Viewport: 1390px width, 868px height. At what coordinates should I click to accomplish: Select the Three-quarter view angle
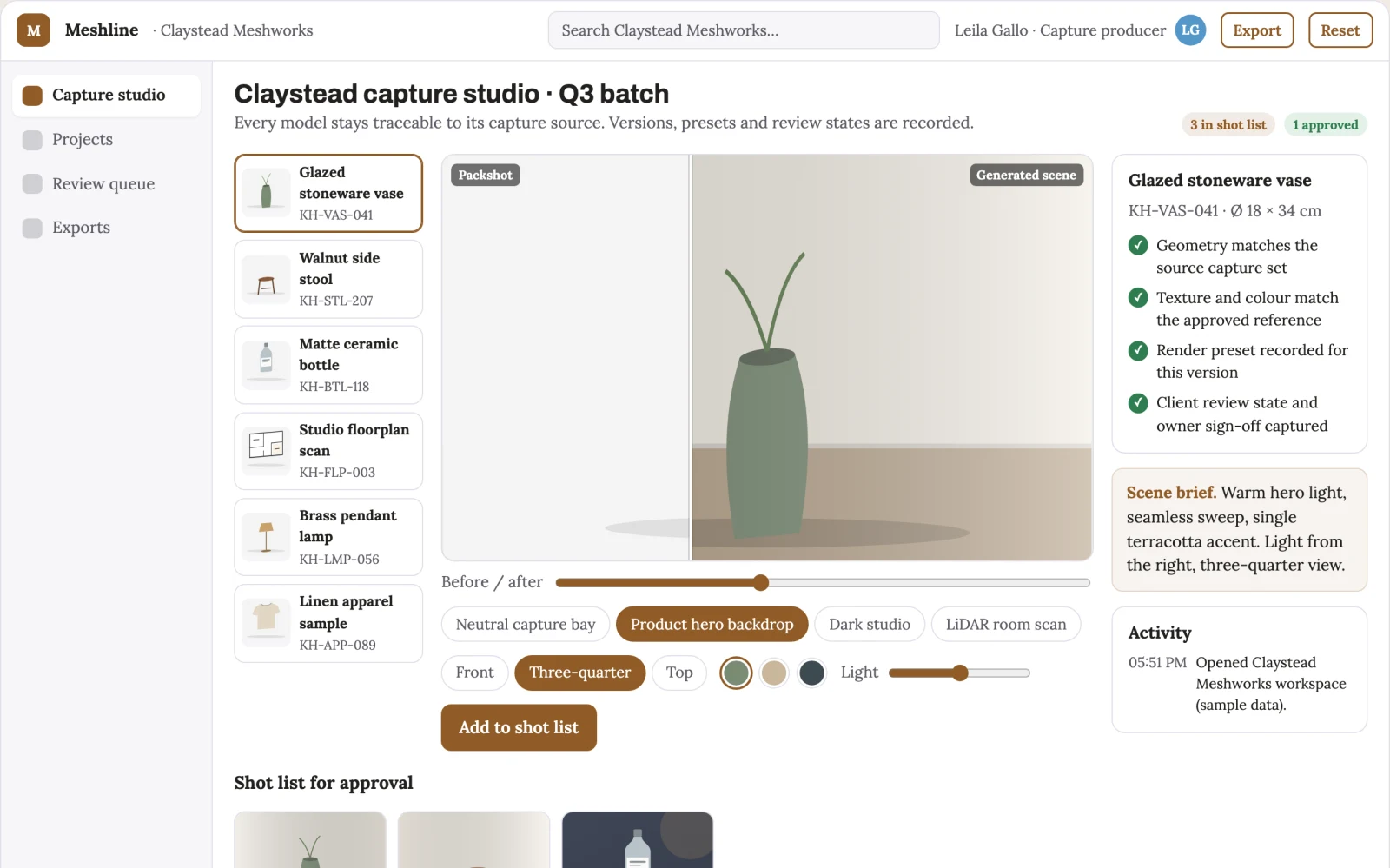point(580,673)
